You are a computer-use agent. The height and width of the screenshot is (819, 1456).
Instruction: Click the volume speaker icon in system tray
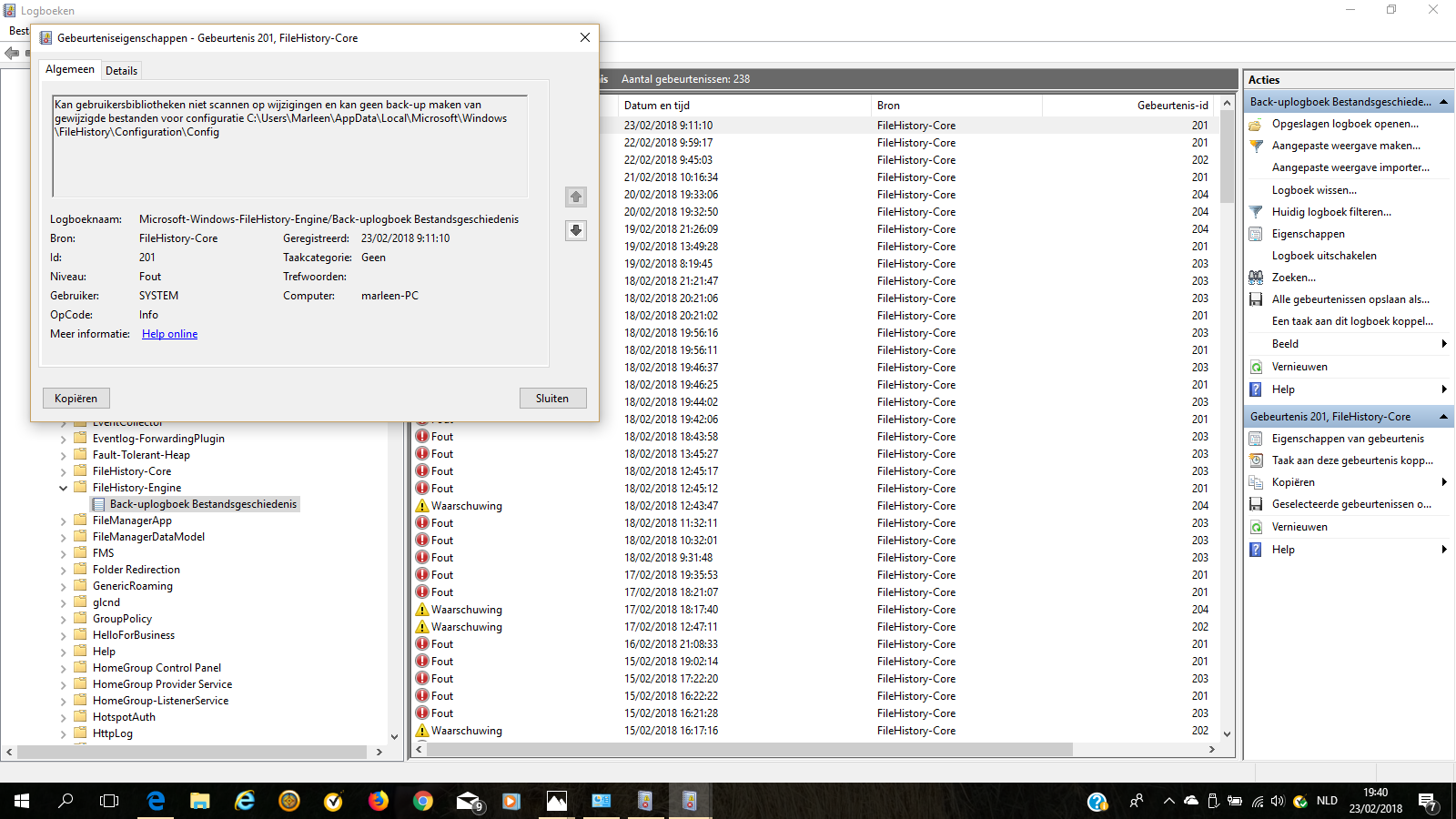[x=1278, y=801]
